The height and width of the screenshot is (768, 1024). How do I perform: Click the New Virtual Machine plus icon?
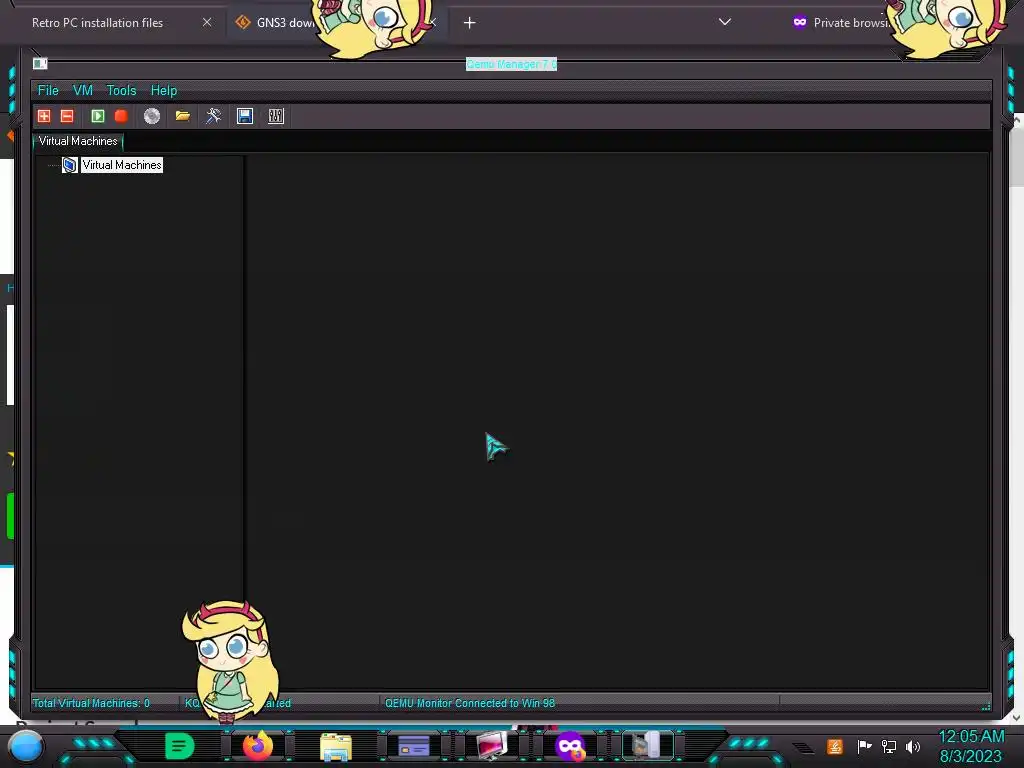[44, 116]
